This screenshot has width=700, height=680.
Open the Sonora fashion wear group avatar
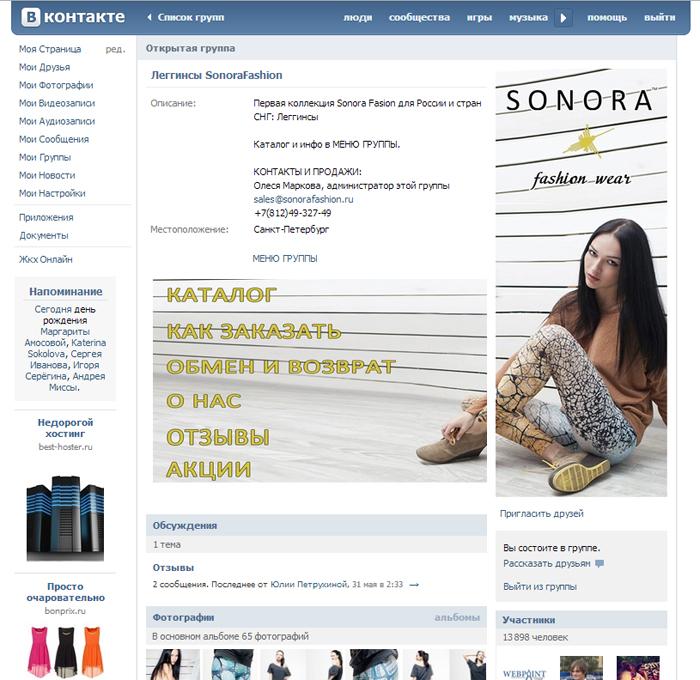point(581,282)
